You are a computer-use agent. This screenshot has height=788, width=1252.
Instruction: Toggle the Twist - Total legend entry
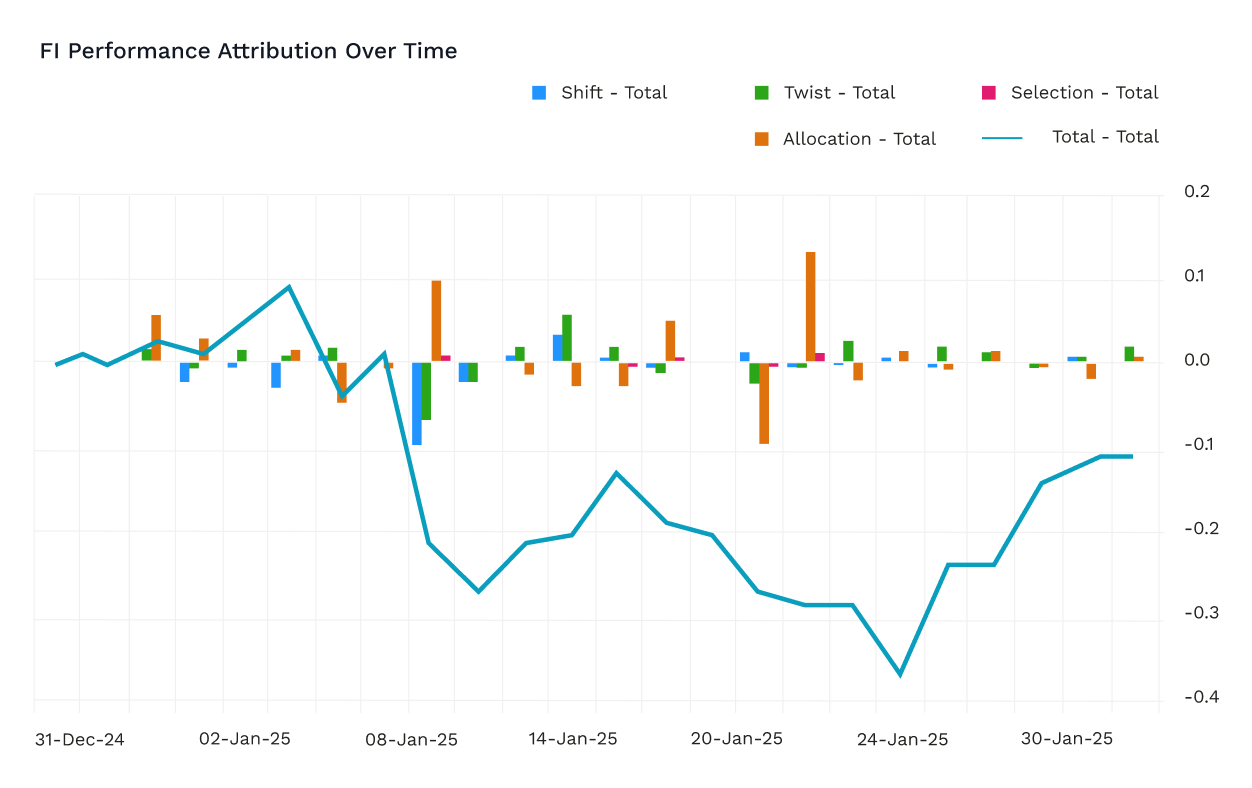pos(825,93)
